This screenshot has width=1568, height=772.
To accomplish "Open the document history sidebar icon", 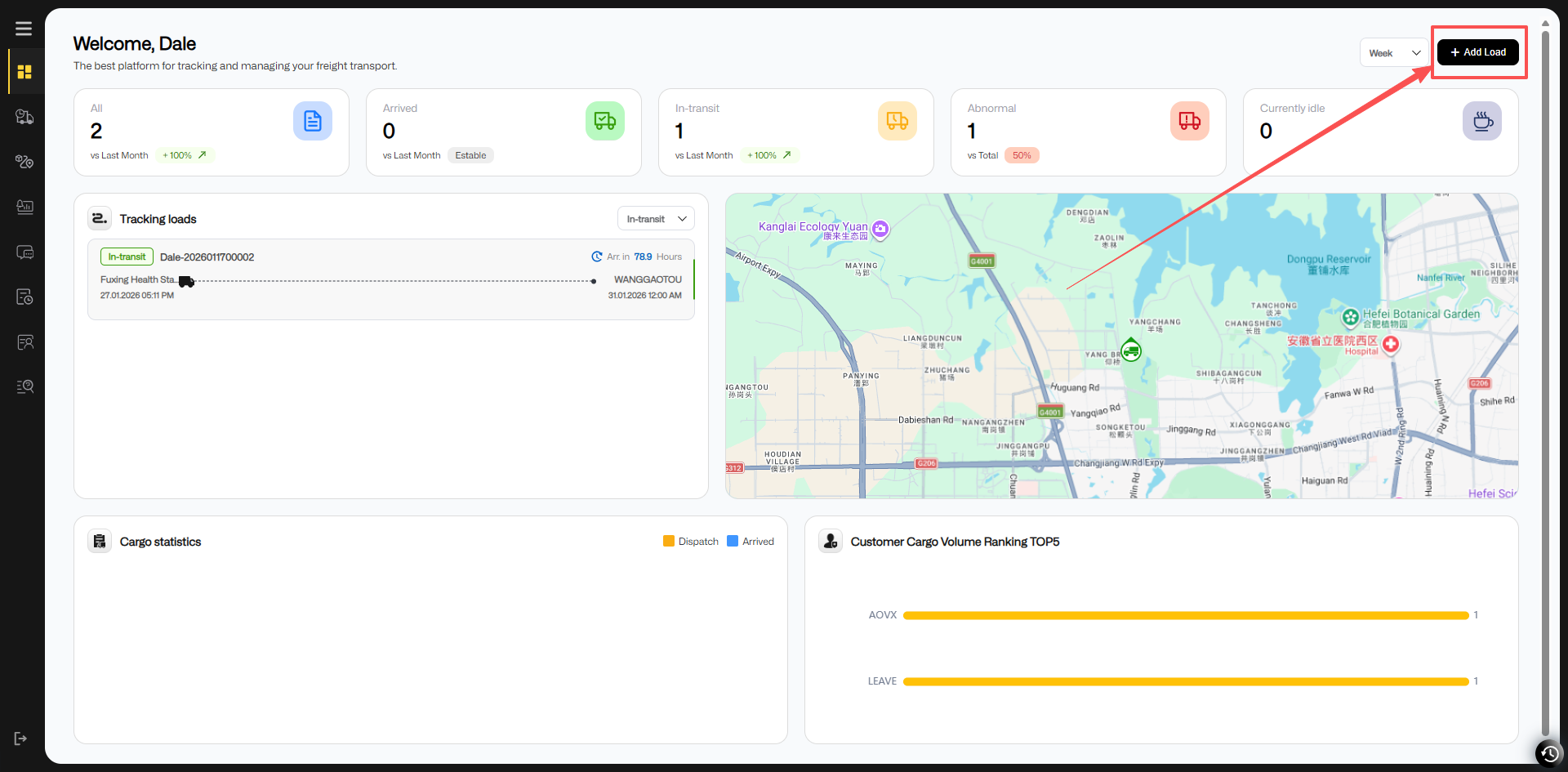I will 24,297.
